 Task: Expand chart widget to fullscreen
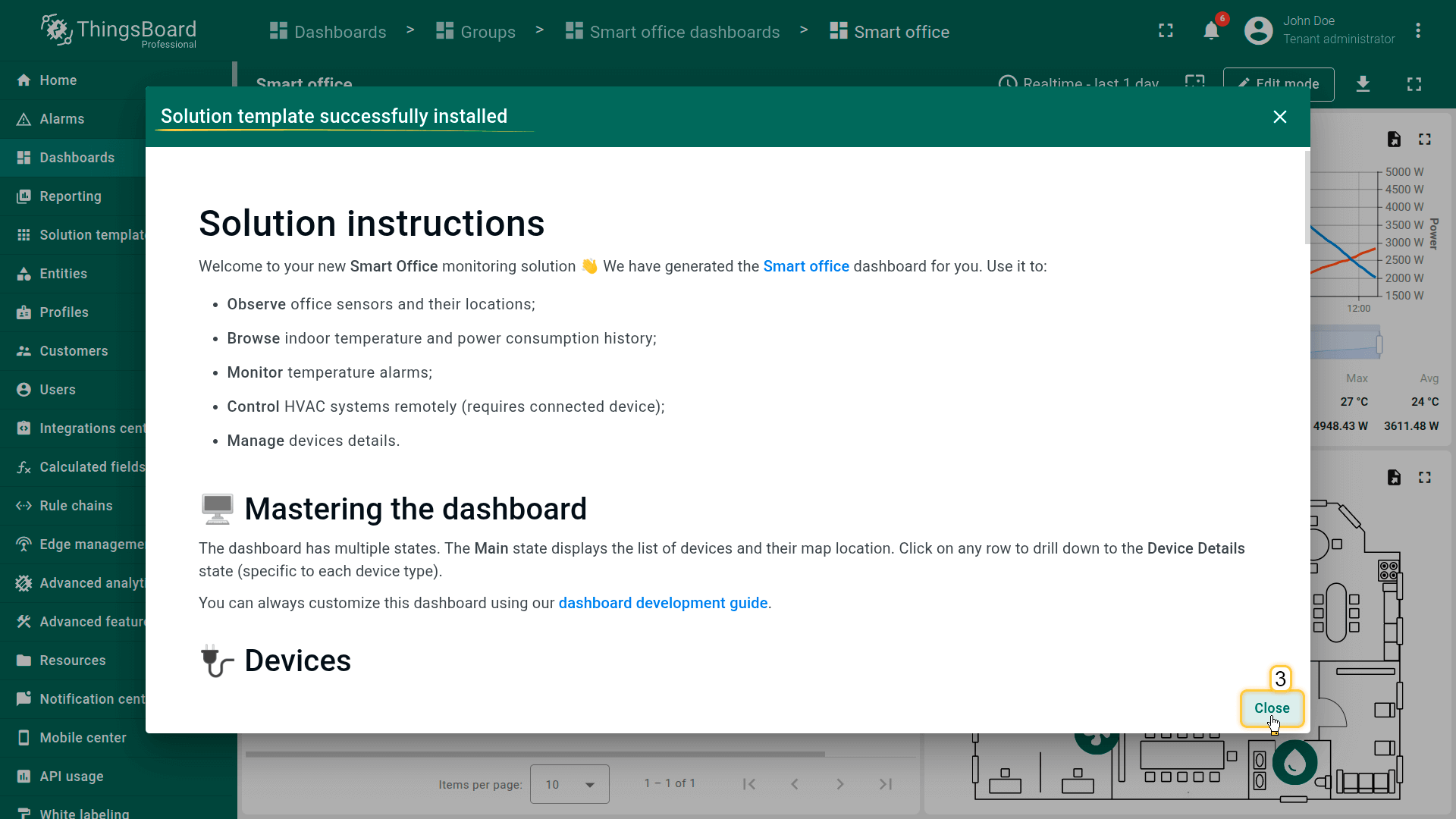[x=1425, y=140]
